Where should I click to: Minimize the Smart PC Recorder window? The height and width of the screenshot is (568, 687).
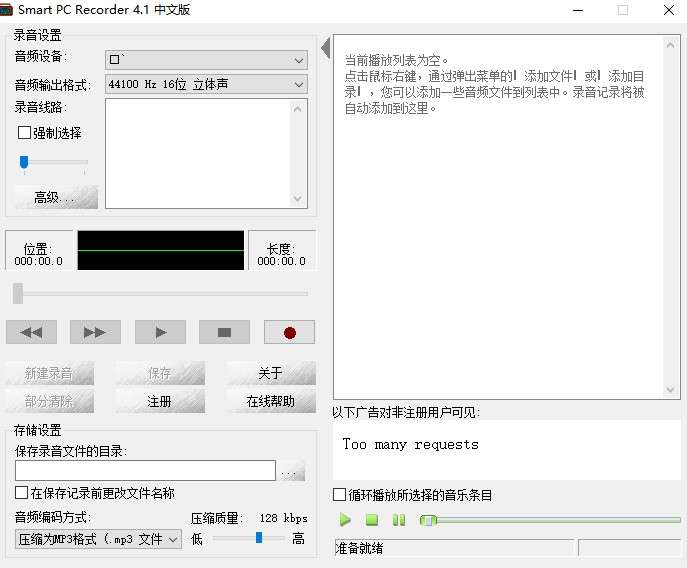click(x=578, y=10)
